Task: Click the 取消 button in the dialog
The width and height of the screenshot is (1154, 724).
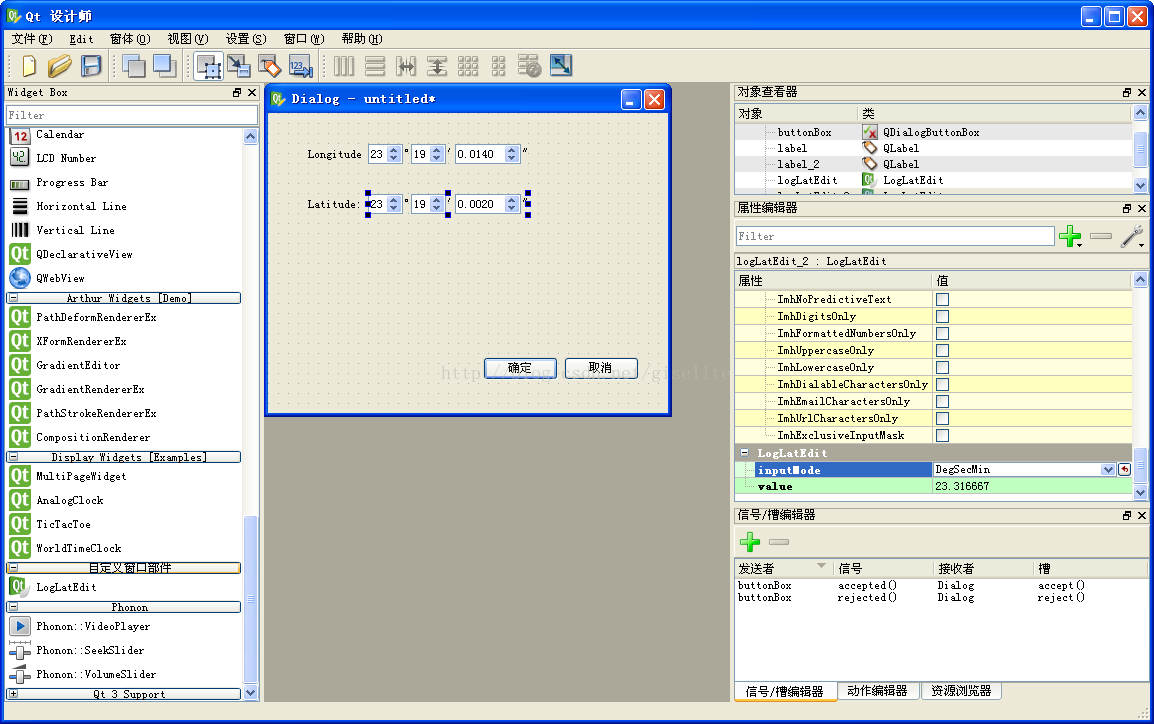Action: pyautogui.click(x=600, y=368)
